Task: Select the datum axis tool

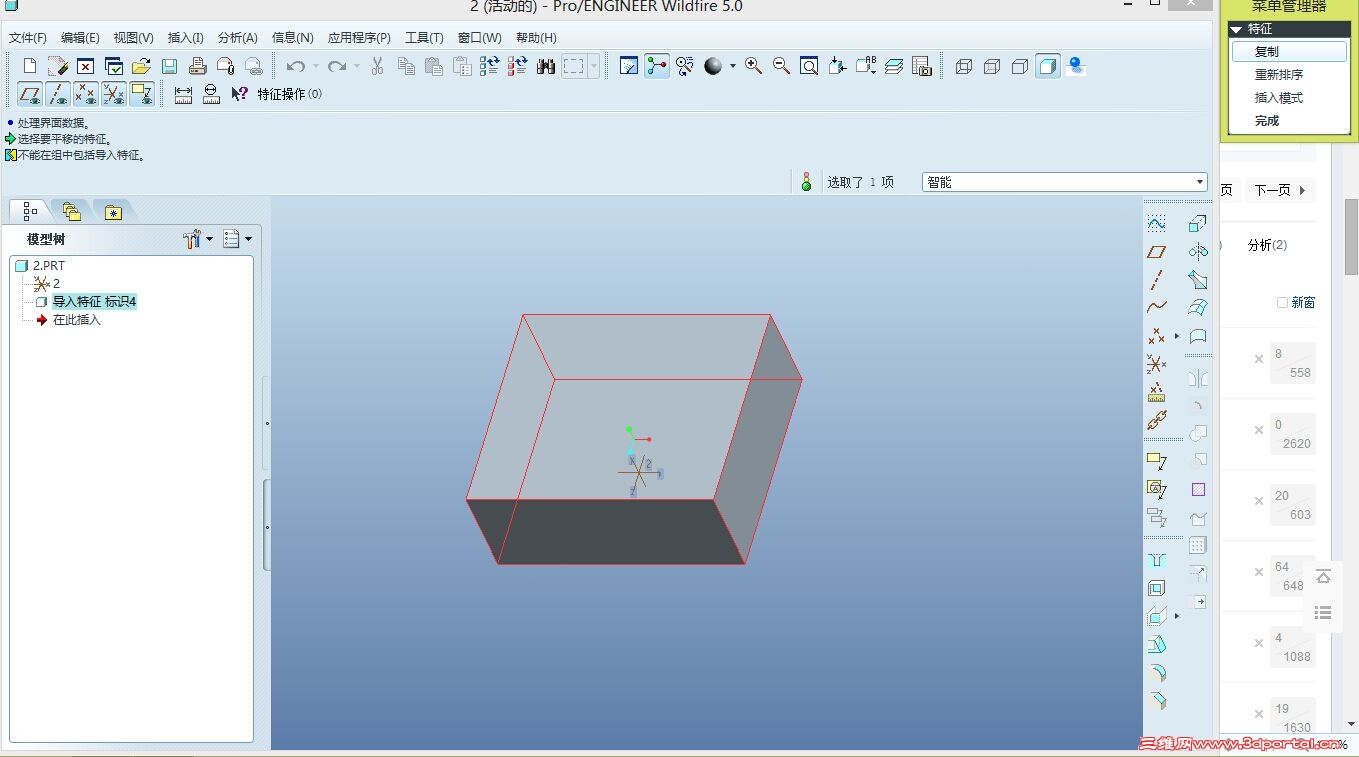Action: (1157, 279)
